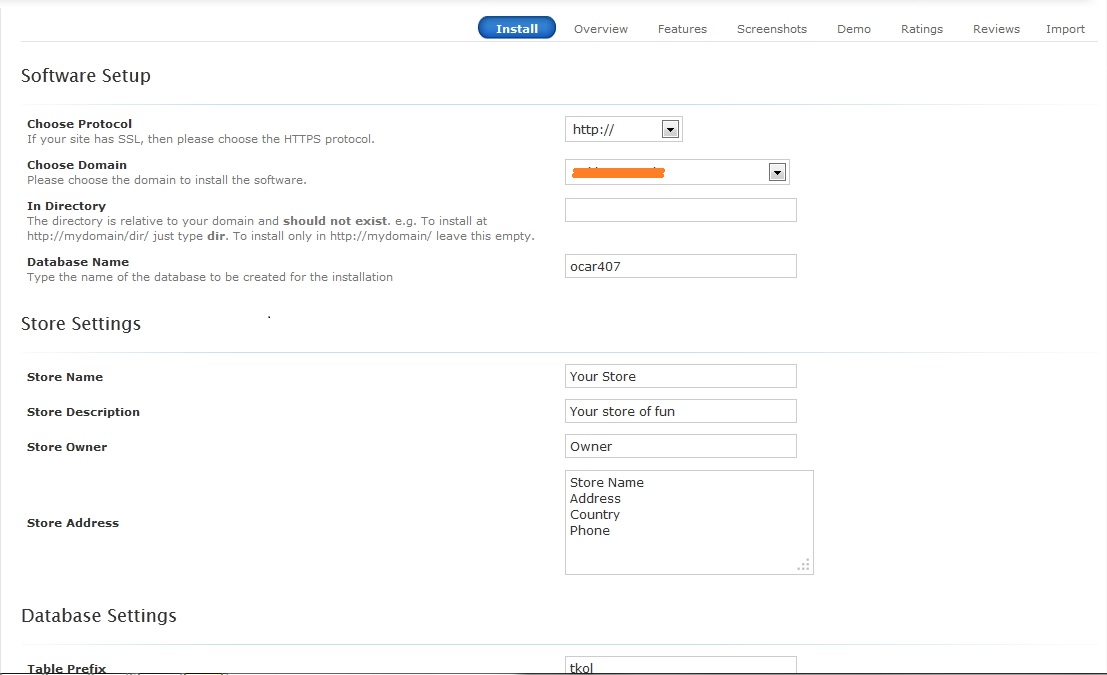Open the Choose Domain dropdown
Screen dimensions: 1107x675
[x=676, y=171]
